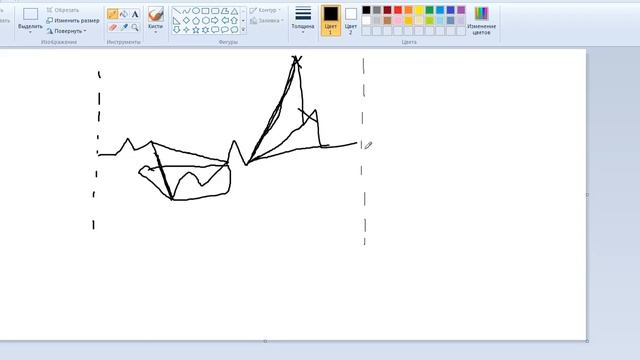This screenshot has width=640, height=360.
Task: Select the Rounded rectangular callout shape
Action: coord(215,30)
